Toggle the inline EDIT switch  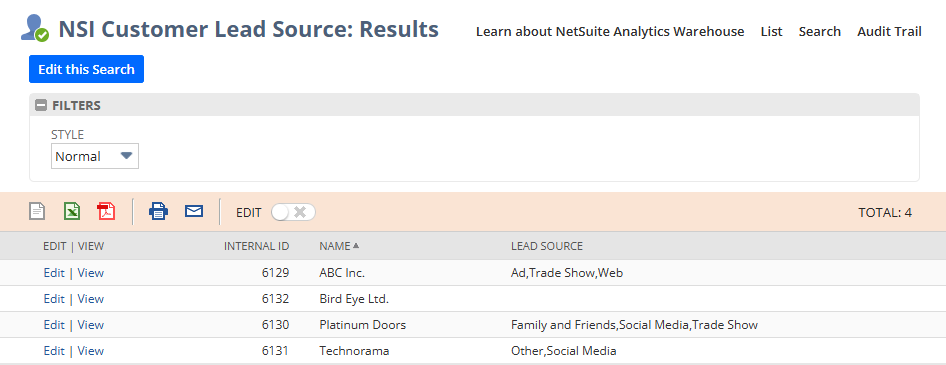(x=293, y=212)
